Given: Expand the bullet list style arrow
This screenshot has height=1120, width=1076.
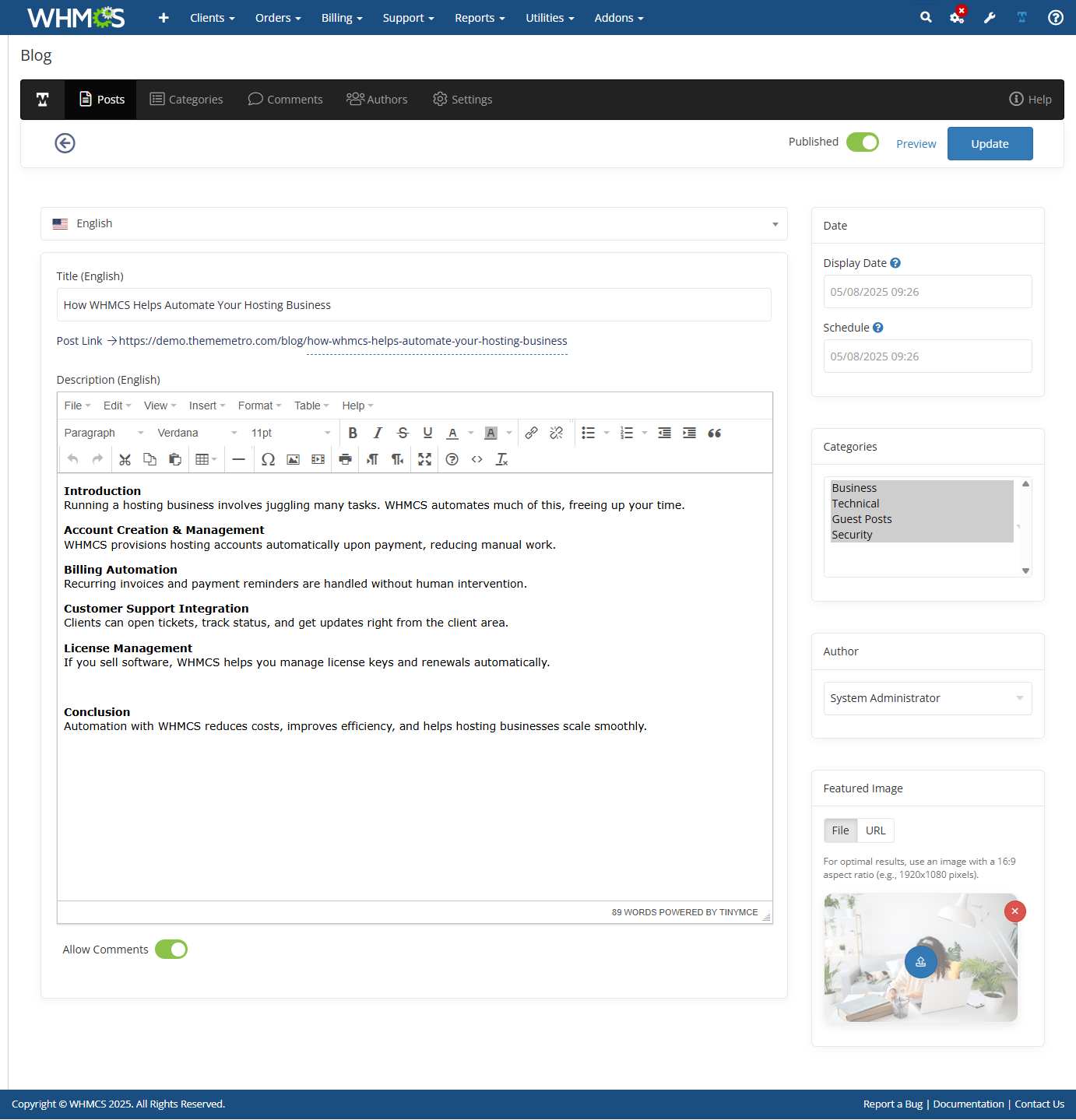Looking at the screenshot, I should (x=607, y=433).
